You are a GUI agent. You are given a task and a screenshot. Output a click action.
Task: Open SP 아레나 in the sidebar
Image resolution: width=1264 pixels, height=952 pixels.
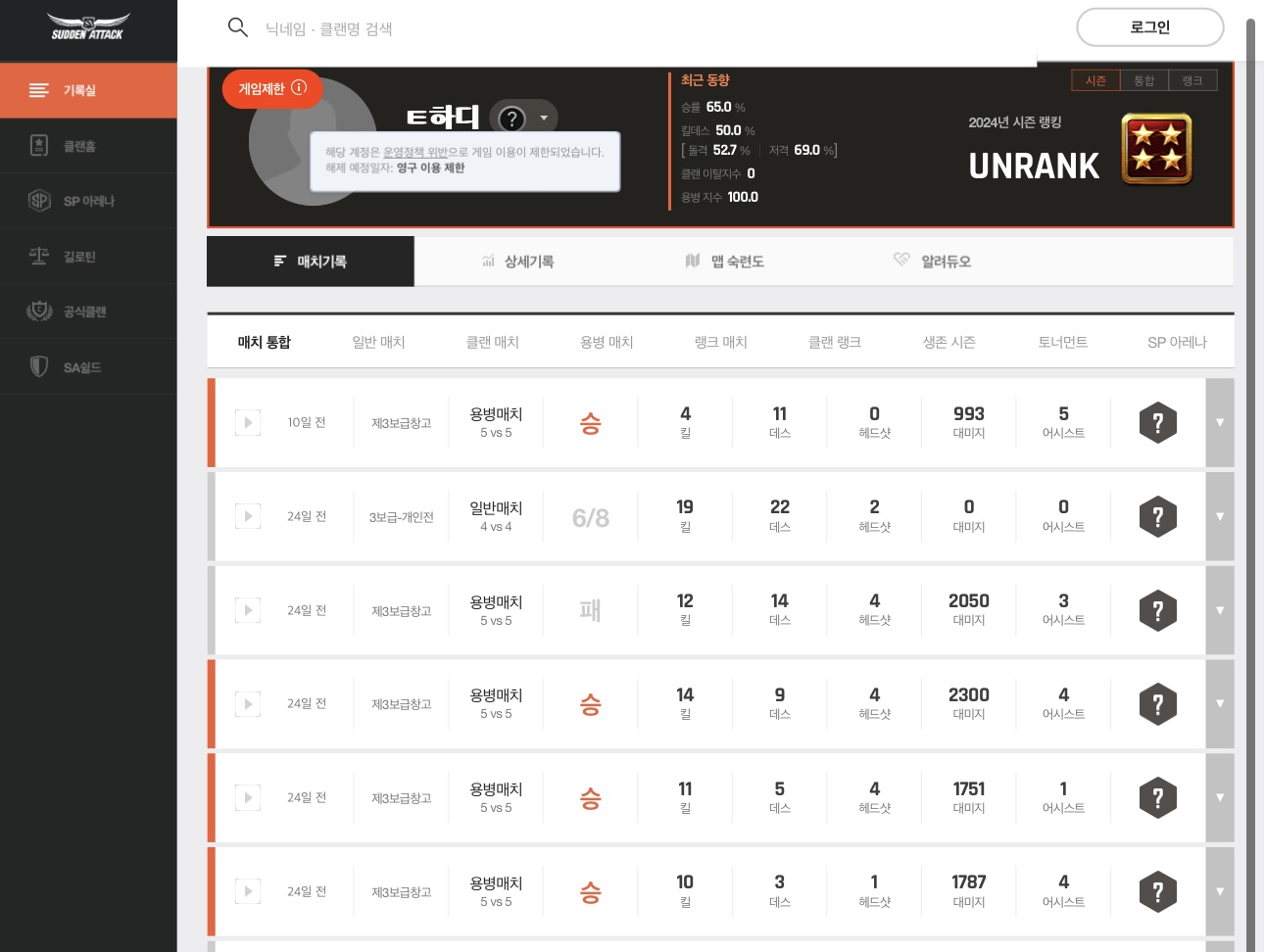pos(88,201)
